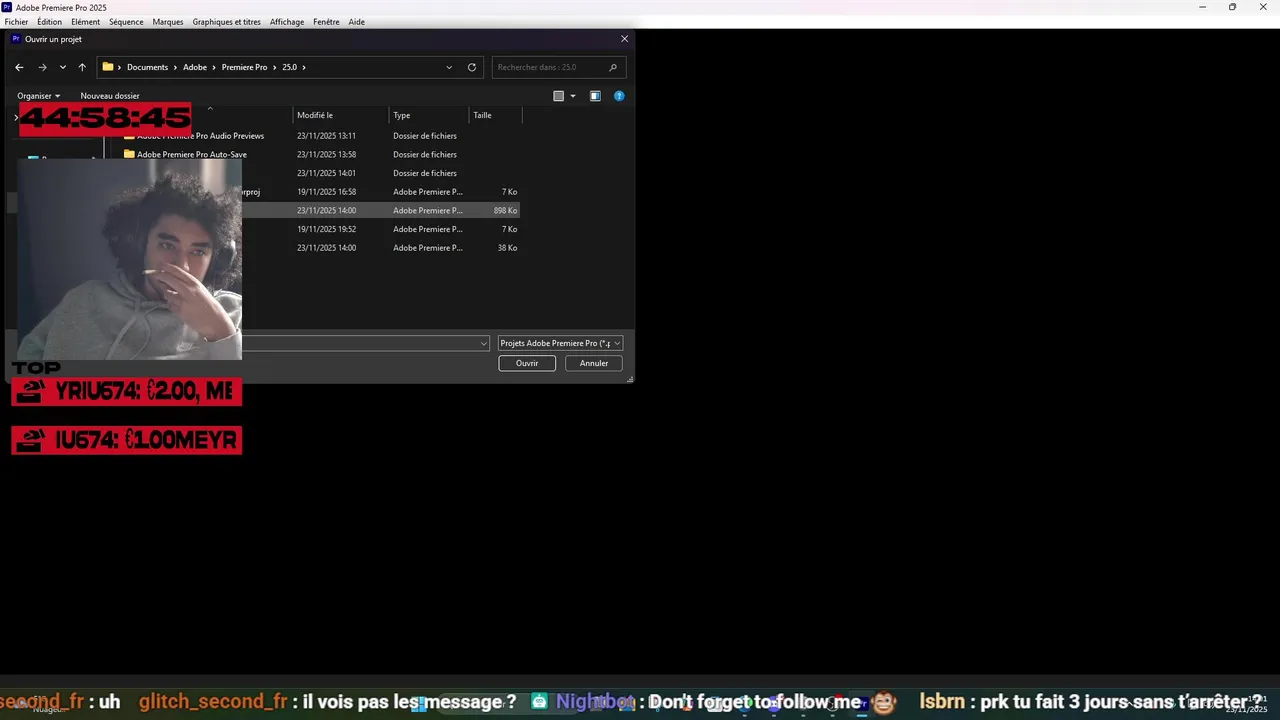Screen dimensions: 1280x720
Task: Click the 898 Ko size cell
Action: [505, 211]
